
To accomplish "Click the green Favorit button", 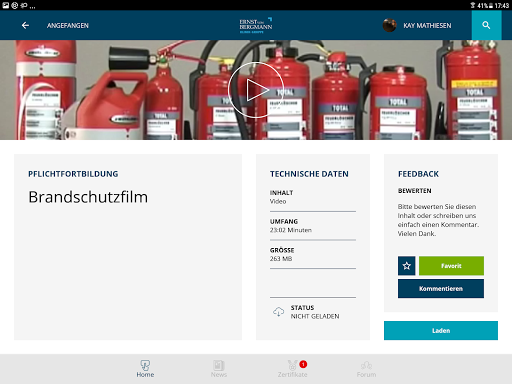I will coord(451,266).
